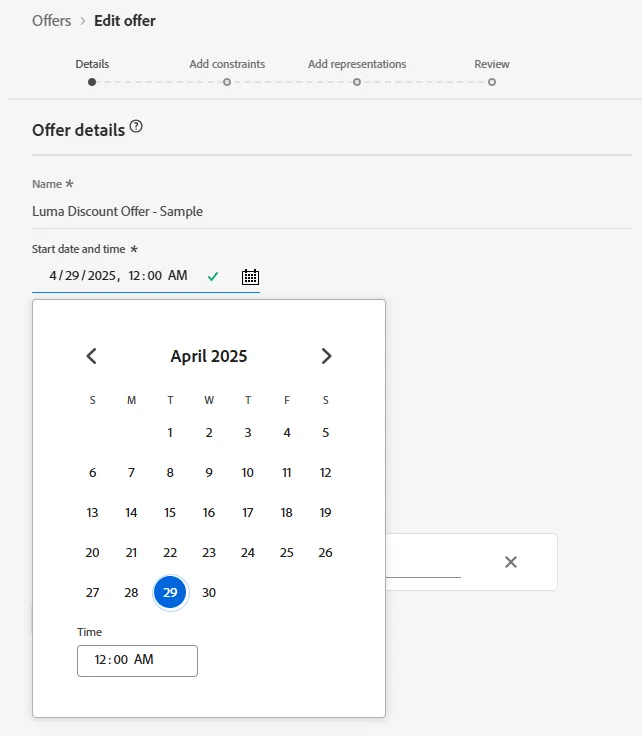642x736 pixels.
Task: Open the calendar picker icon
Action: coord(250,276)
